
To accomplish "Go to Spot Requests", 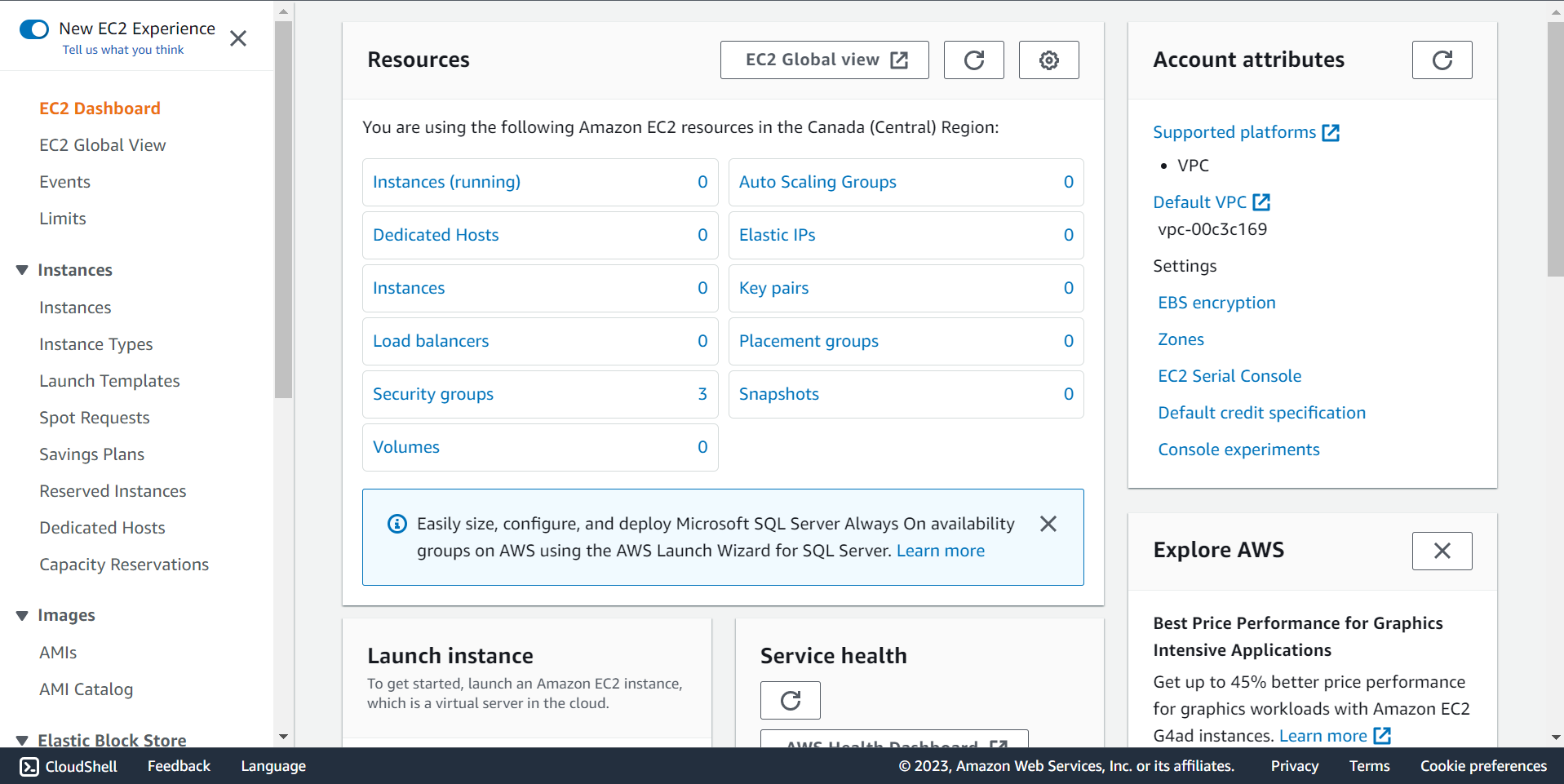I will tap(95, 418).
